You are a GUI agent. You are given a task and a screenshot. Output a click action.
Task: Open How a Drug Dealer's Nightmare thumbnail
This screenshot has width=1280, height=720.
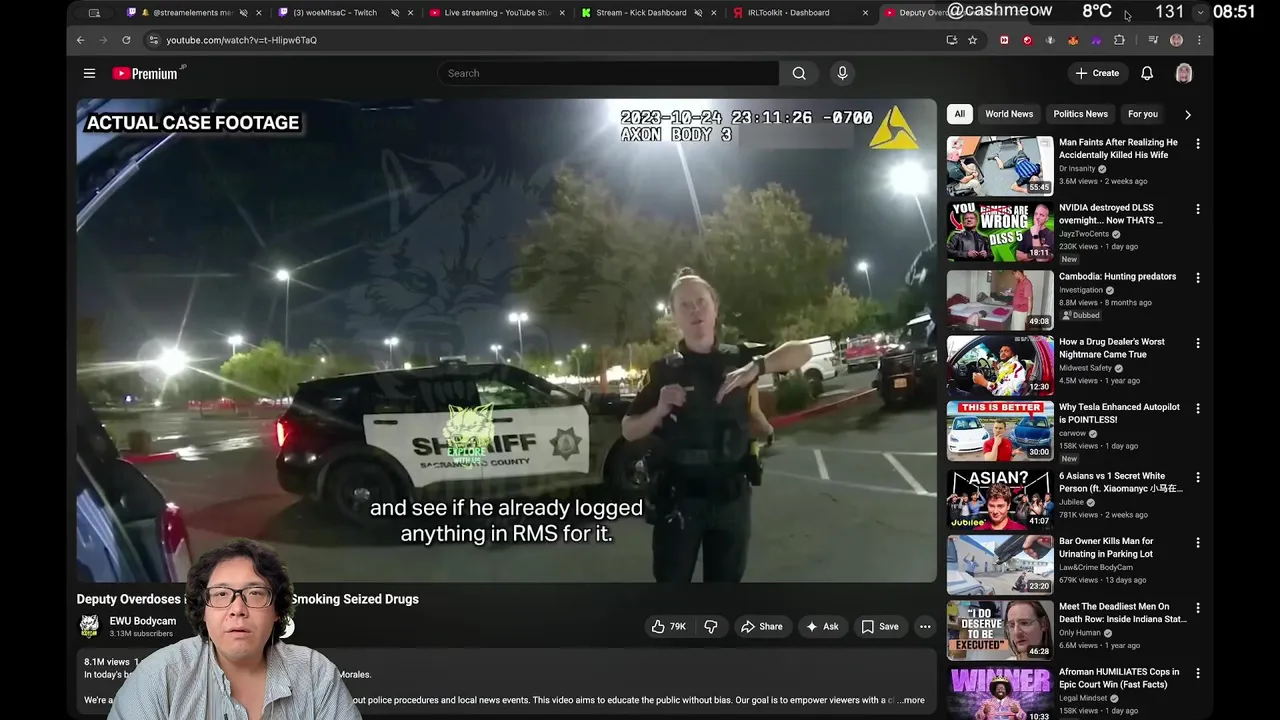(x=1000, y=365)
